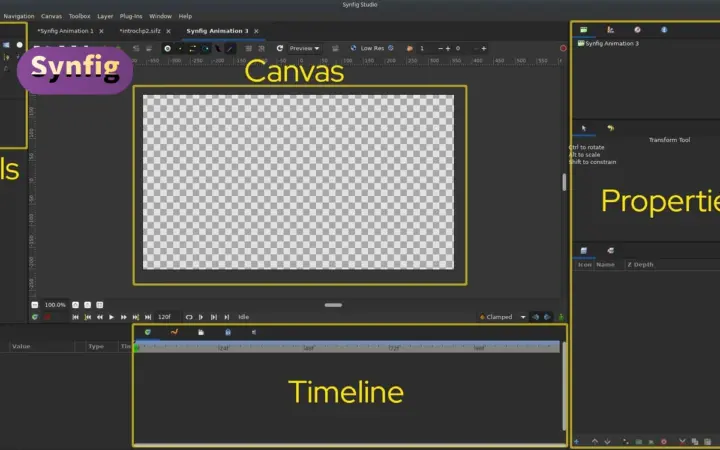
Task: Open the Help menu
Action: pos(185,16)
